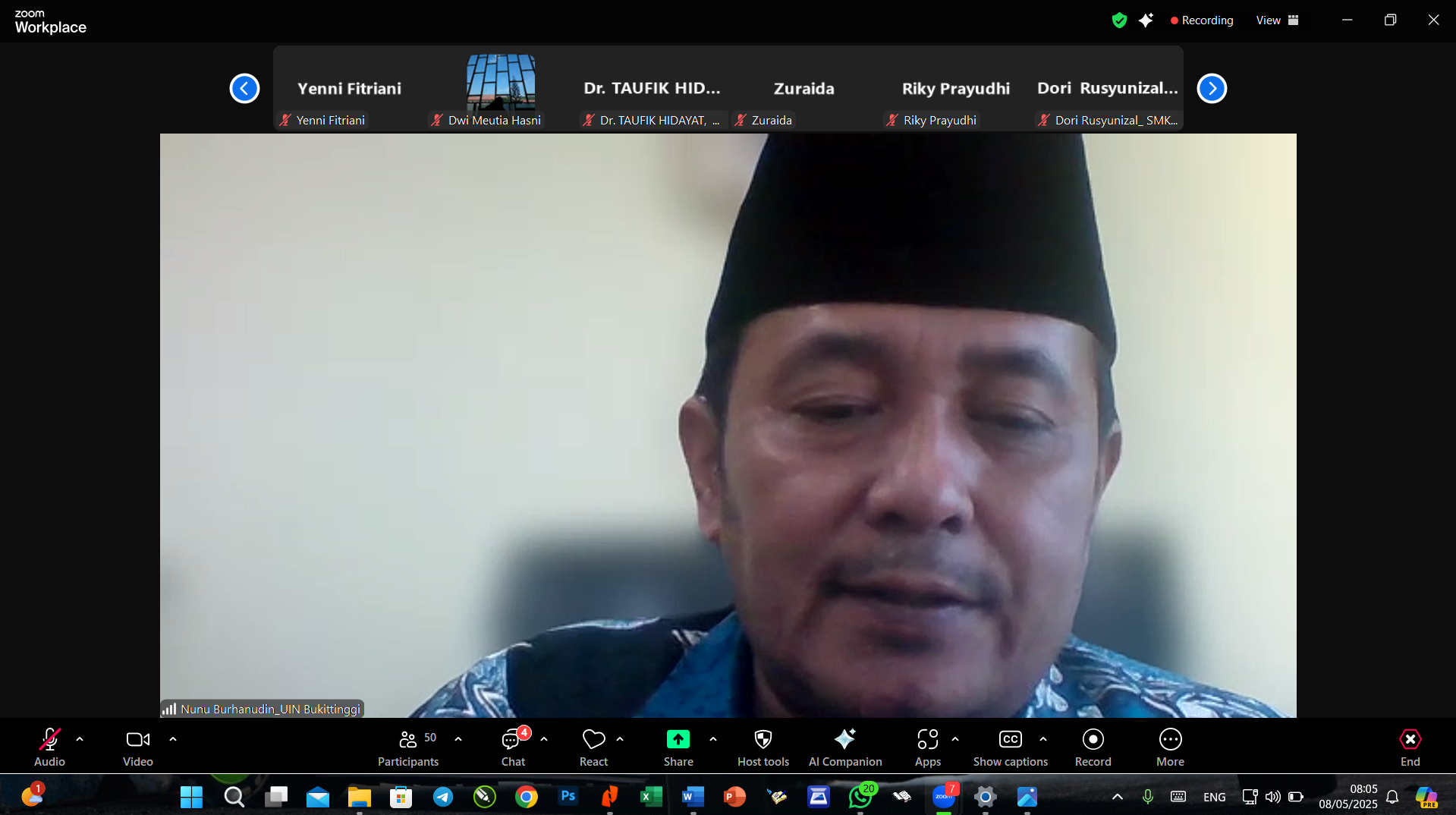
Task: Open Photoshop from taskbar
Action: click(568, 797)
